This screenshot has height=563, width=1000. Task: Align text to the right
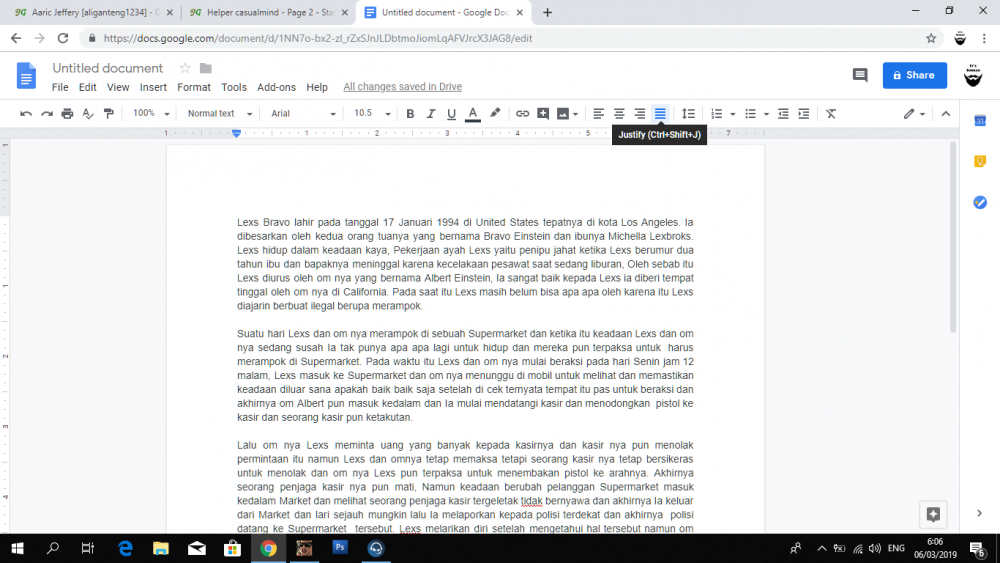[639, 113]
